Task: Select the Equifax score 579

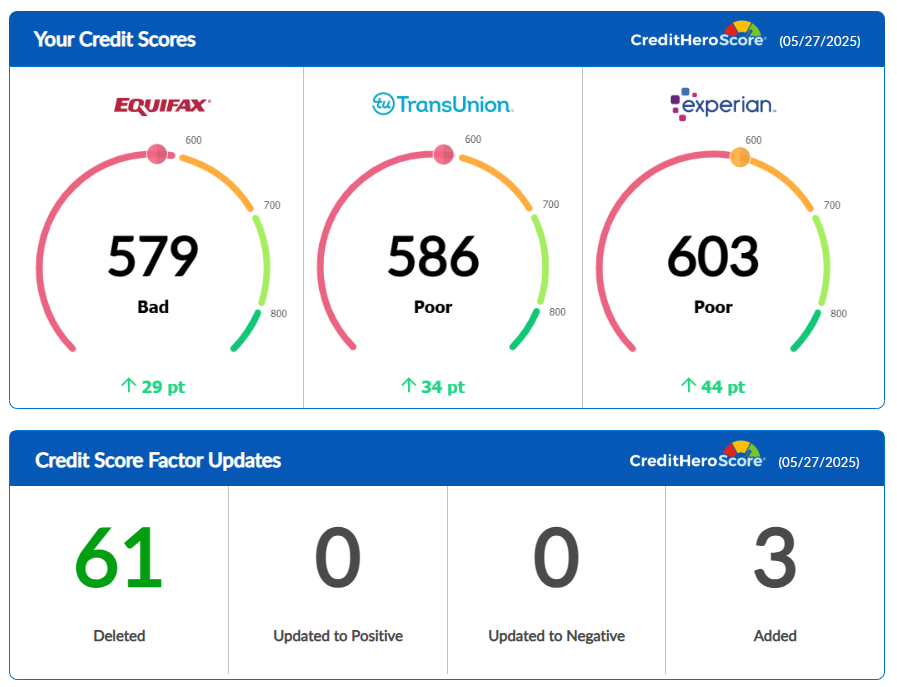Action: pyautogui.click(x=153, y=256)
